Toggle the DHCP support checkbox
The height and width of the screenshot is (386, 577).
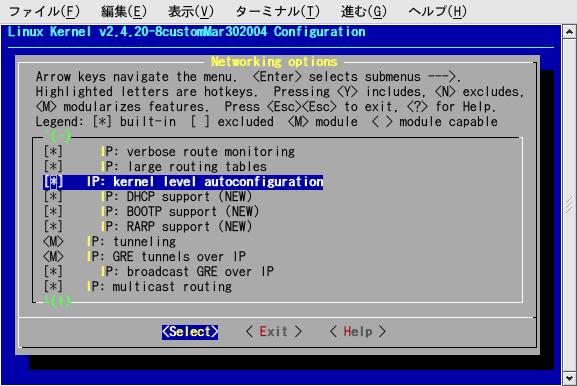53,196
